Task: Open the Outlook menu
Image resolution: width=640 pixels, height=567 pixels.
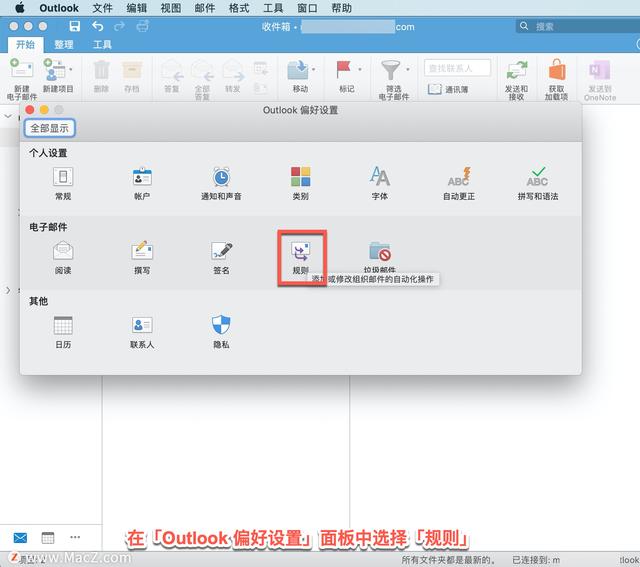Action: click(59, 8)
